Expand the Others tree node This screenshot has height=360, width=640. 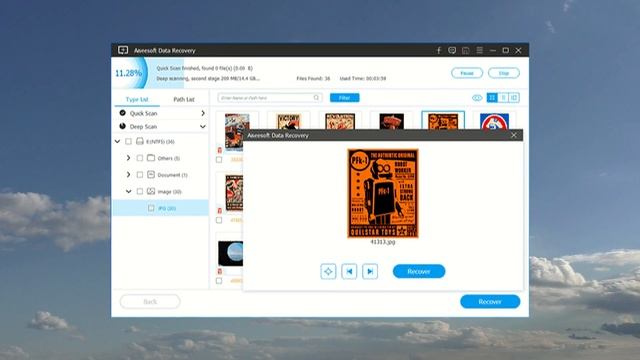[x=129, y=158]
